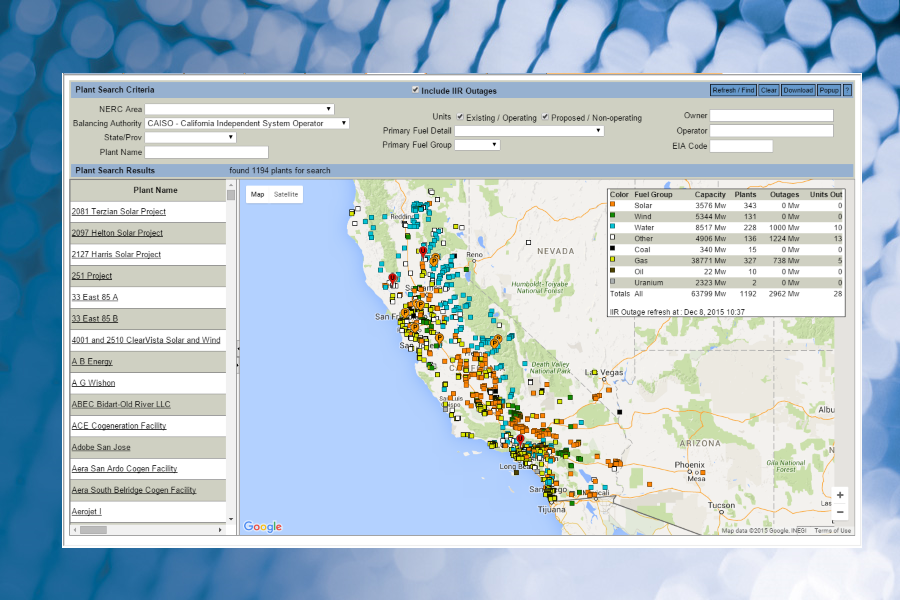Open the Adobe San Jose link
Image resolution: width=900 pixels, height=600 pixels.
(101, 447)
